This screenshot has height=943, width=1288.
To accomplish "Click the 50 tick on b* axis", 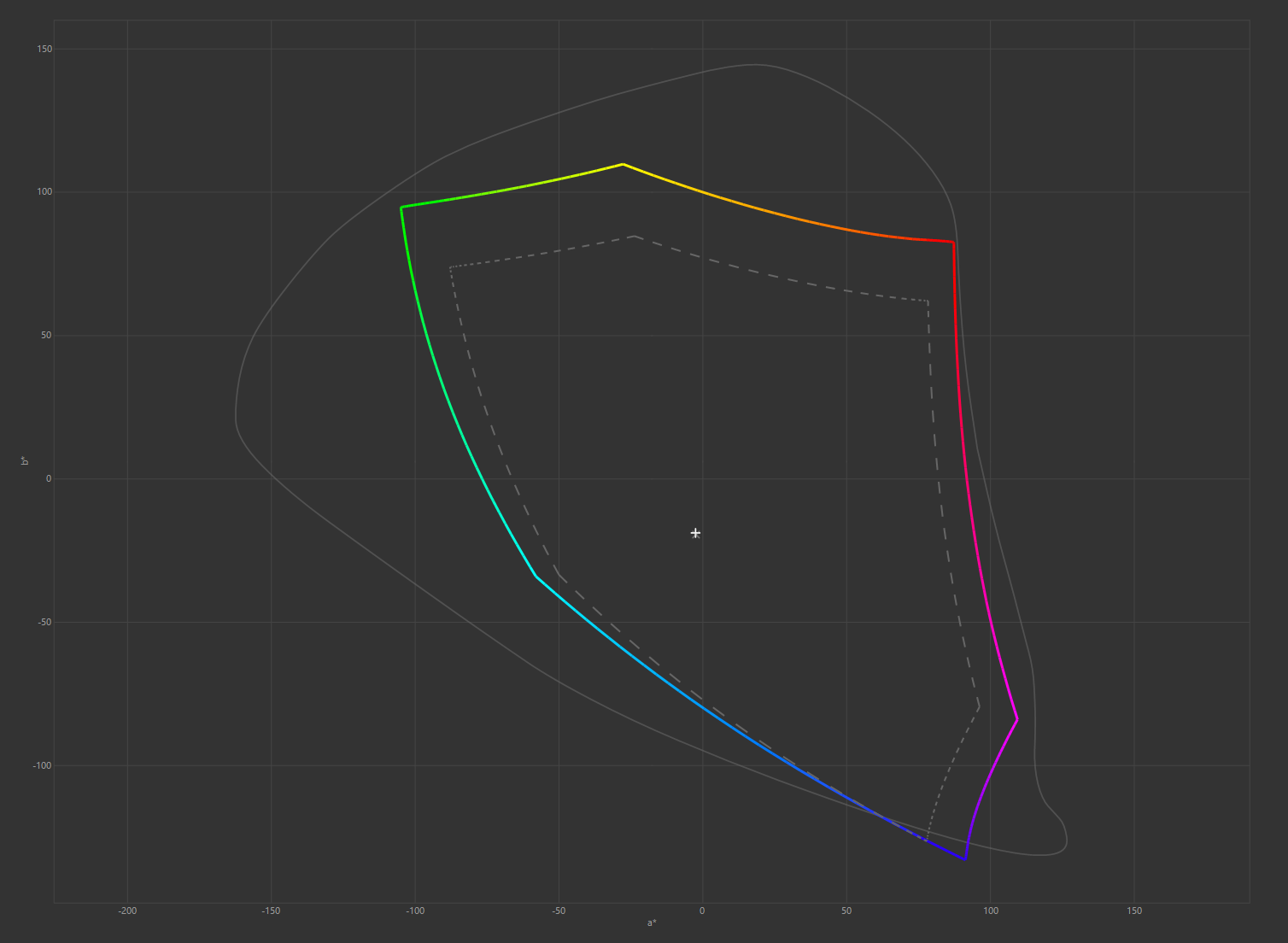I will point(46,335).
